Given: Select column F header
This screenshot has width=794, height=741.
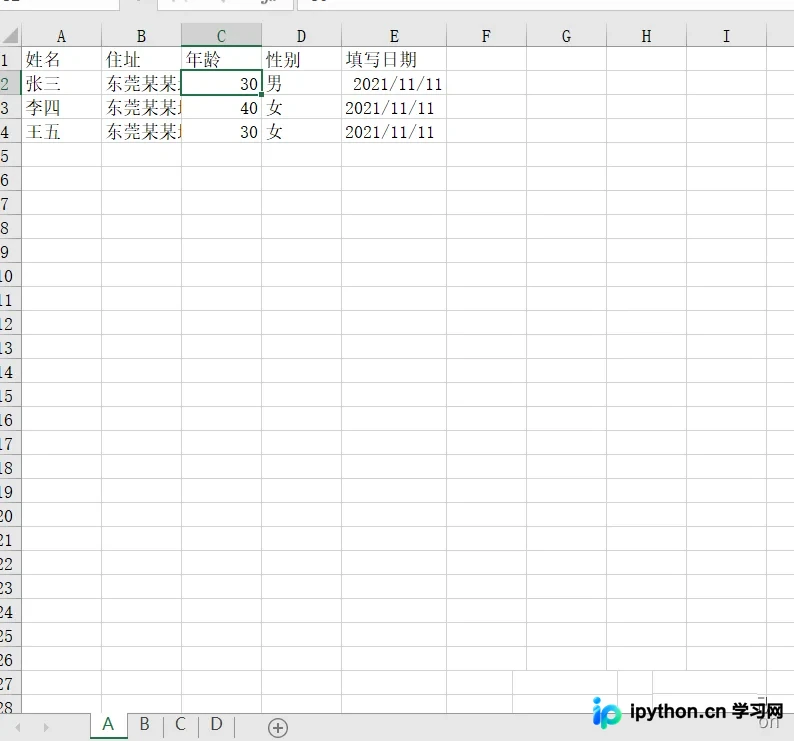Looking at the screenshot, I should [x=486, y=35].
